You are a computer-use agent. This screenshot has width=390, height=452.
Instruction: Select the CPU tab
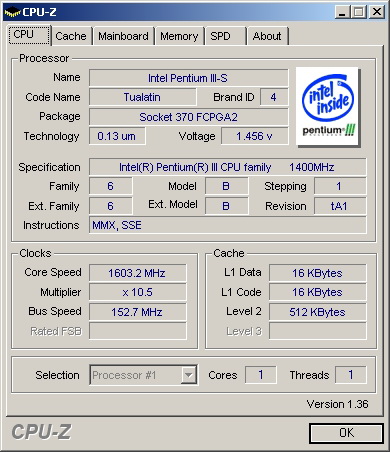(29, 35)
